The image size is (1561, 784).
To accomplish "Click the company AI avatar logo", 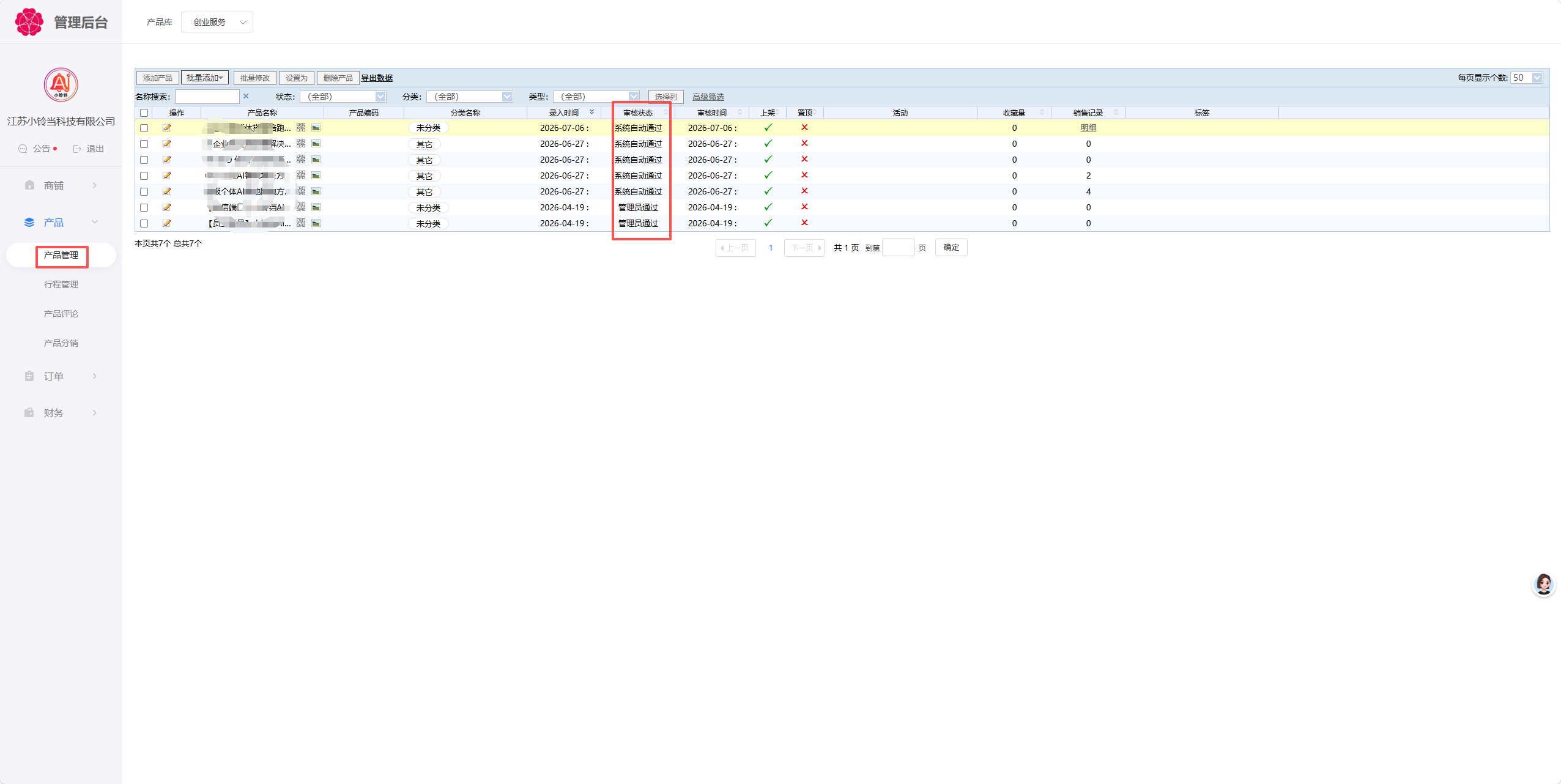I will pos(61,85).
